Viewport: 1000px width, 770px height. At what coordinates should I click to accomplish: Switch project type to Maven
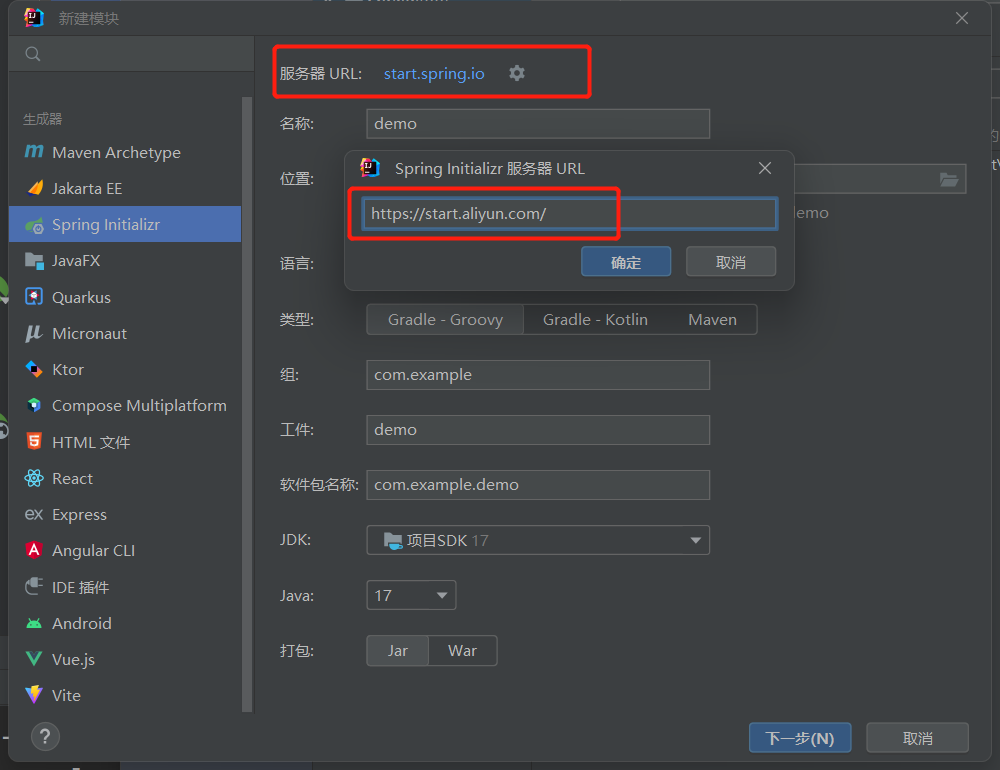712,319
